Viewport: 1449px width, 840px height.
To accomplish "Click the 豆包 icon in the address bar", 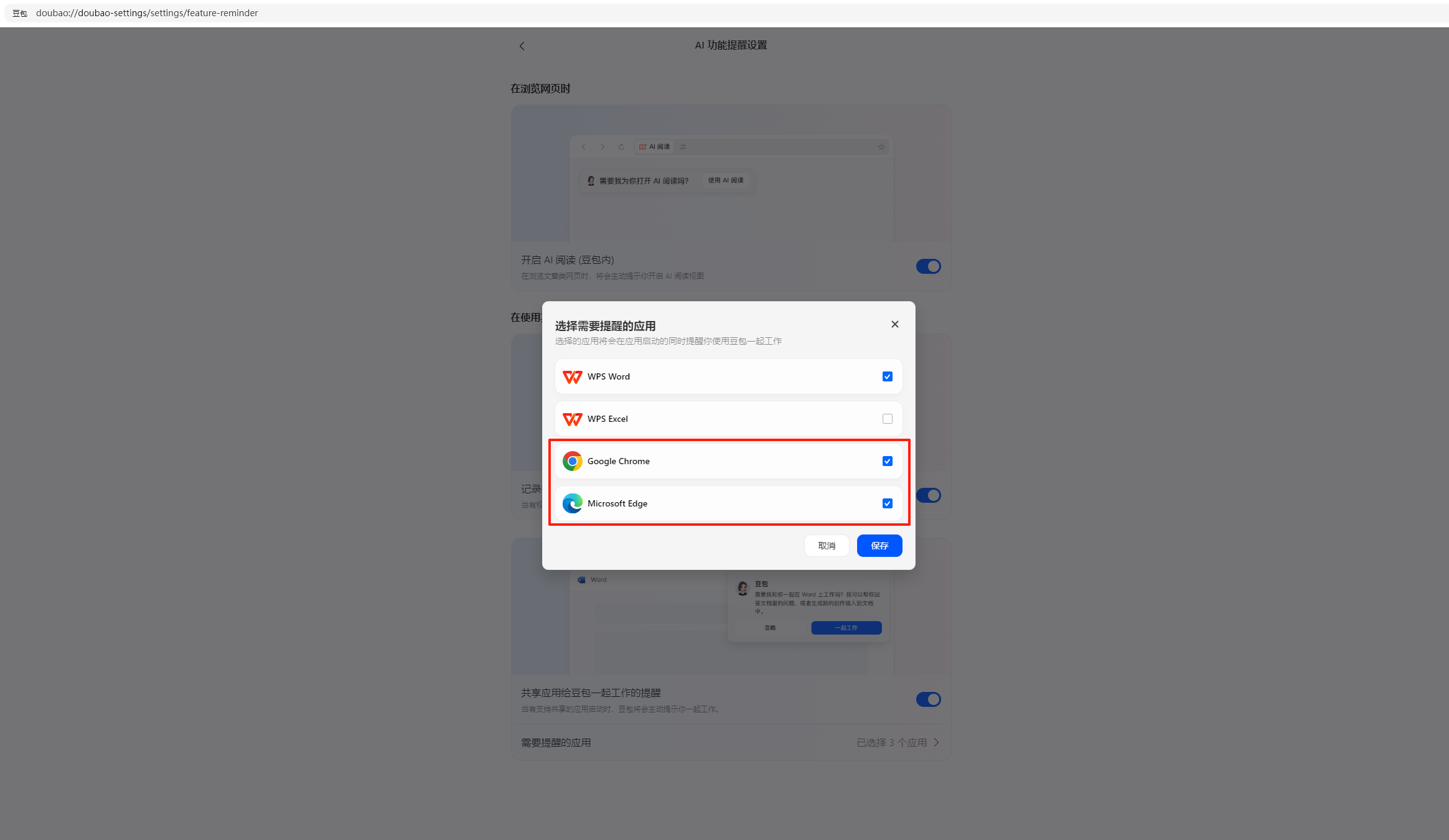I will [x=20, y=13].
